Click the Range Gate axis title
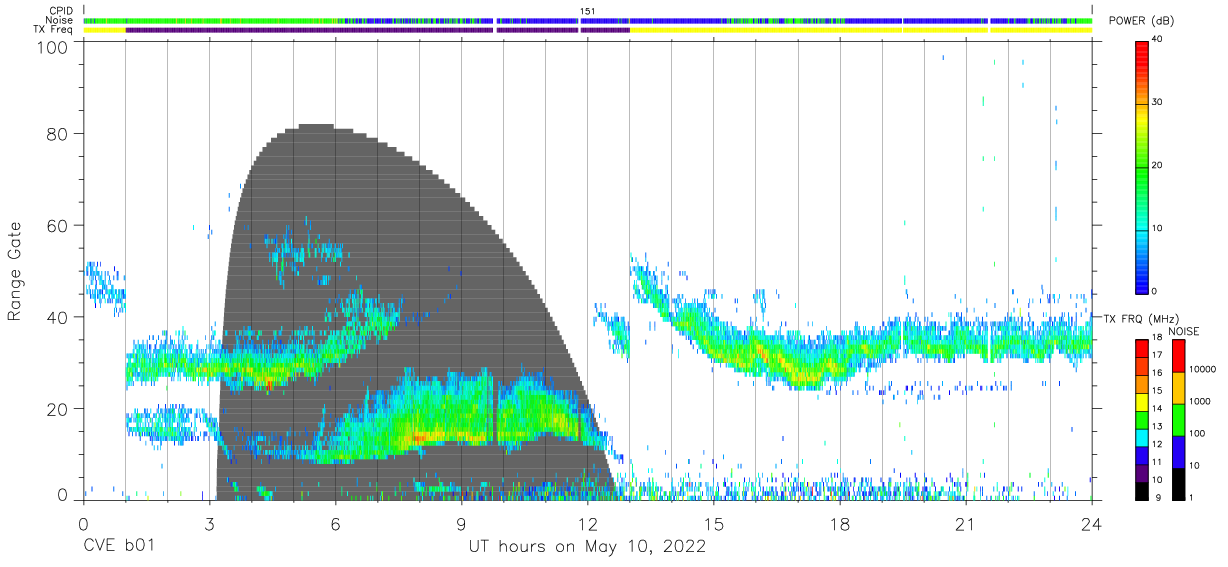This screenshot has height=567, width=1228. 15,272
